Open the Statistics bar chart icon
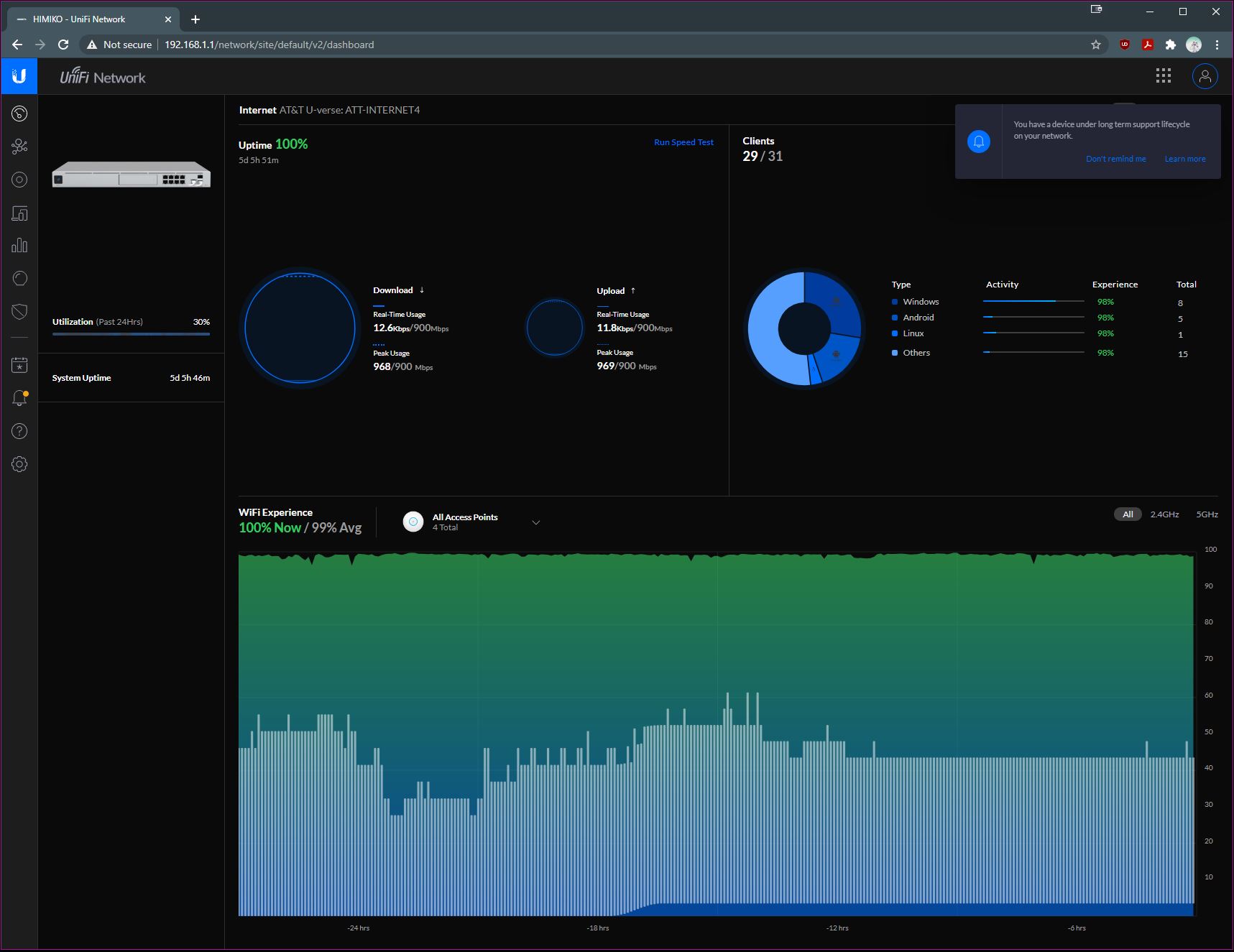This screenshot has height=952, width=1234. coord(19,246)
